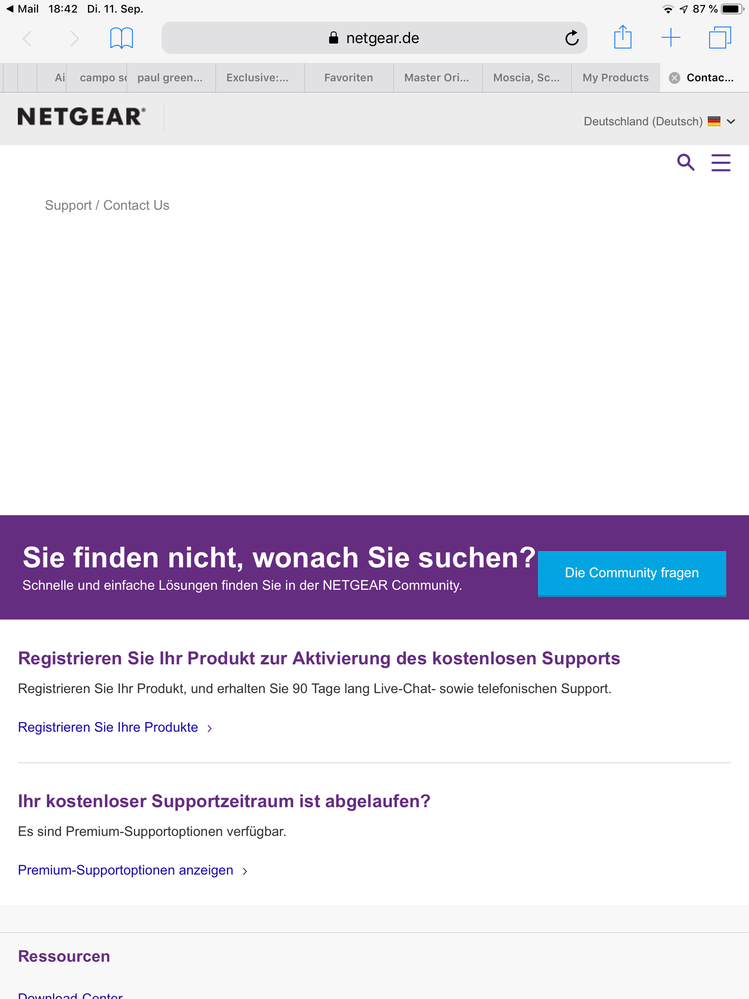
Task: Click the NETGEAR logo
Action: pos(82,117)
